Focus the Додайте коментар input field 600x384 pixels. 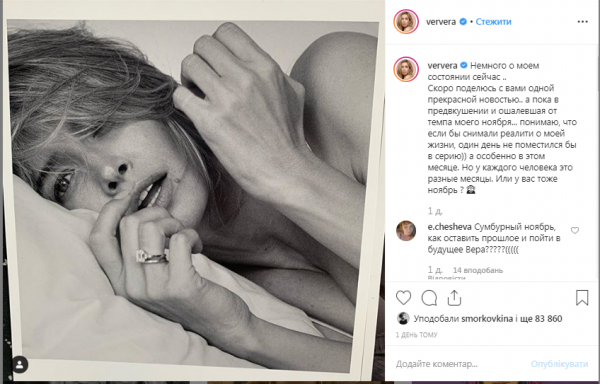(459, 364)
